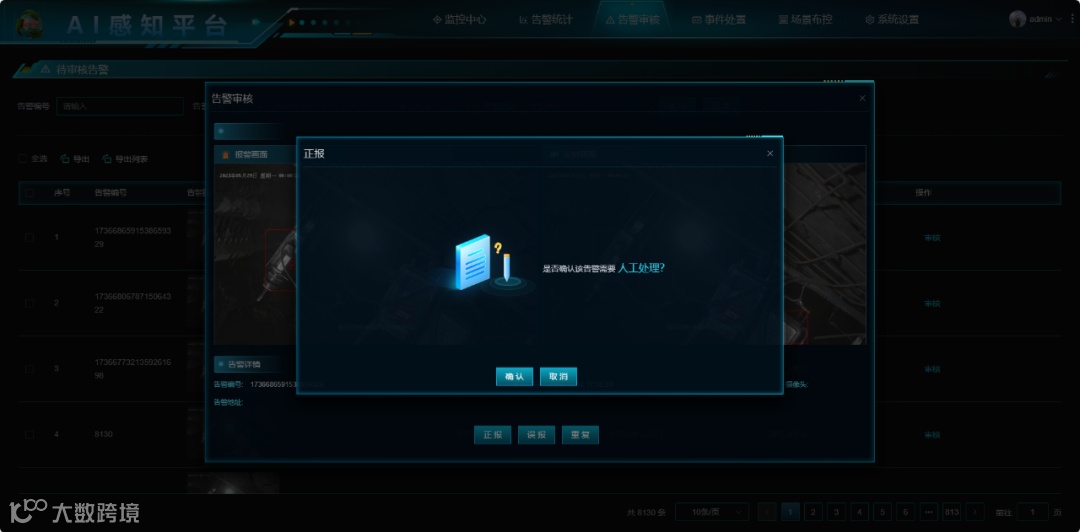Open the 告警统计 navigation tab
Image resolution: width=1080 pixels, height=532 pixels.
(x=546, y=19)
